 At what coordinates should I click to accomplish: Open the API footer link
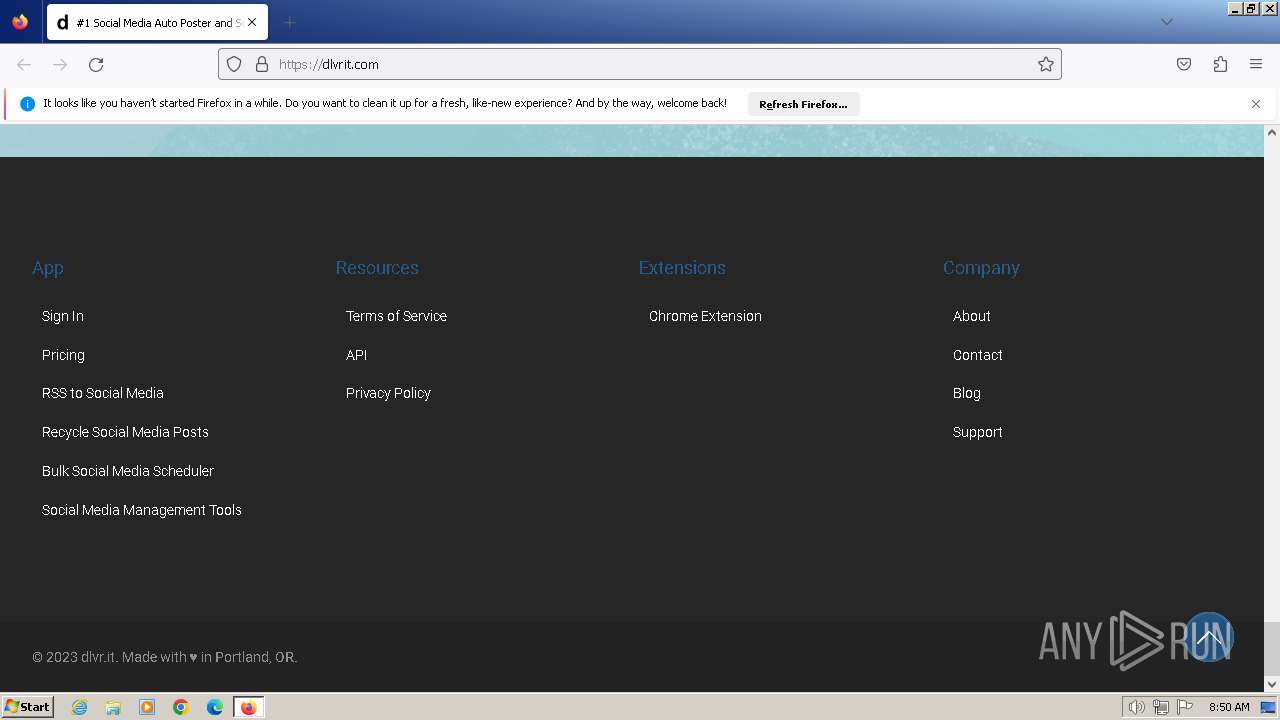pyautogui.click(x=356, y=355)
